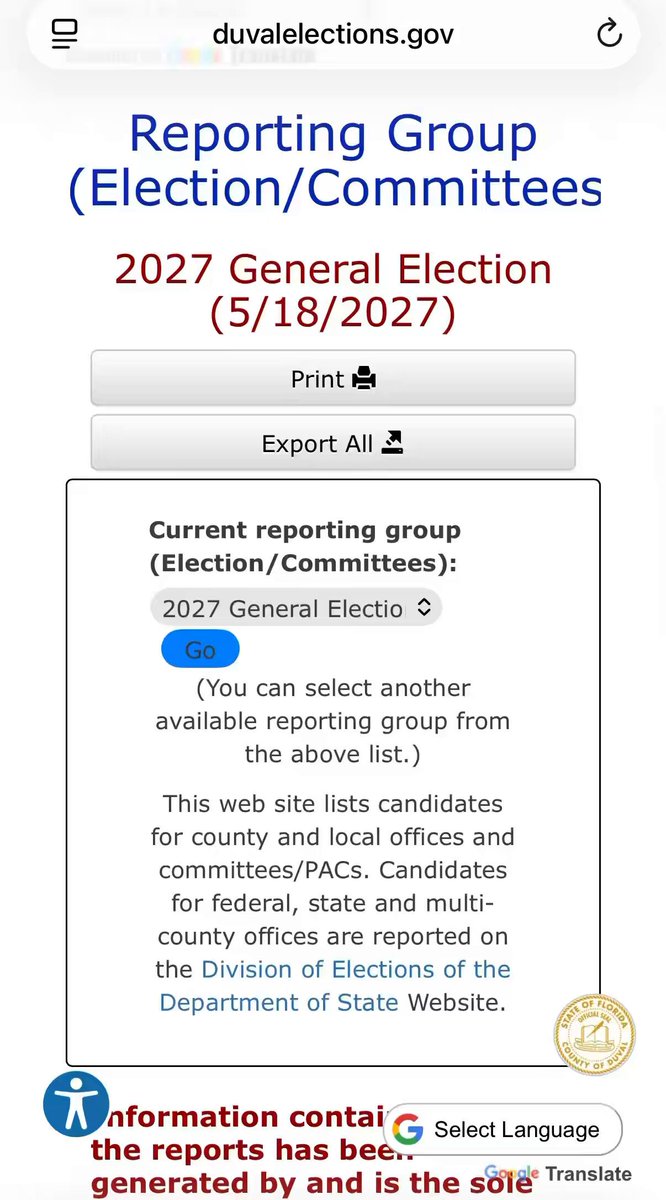666x1200 pixels.
Task: Open the 2027 General Election reporting group dropdown
Action: pos(296,608)
